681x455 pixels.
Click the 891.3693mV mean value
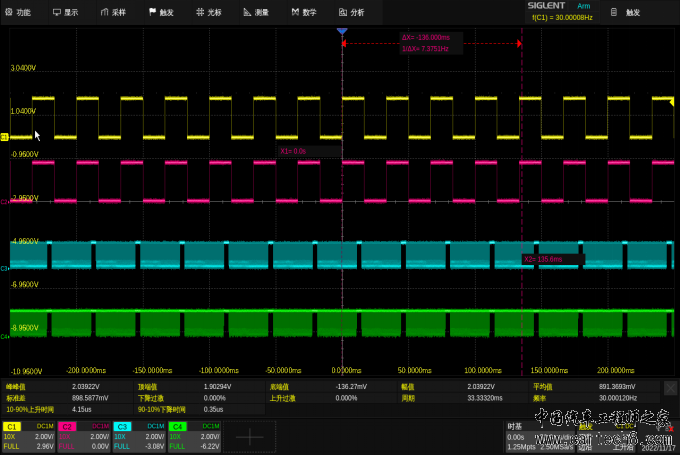617,386
